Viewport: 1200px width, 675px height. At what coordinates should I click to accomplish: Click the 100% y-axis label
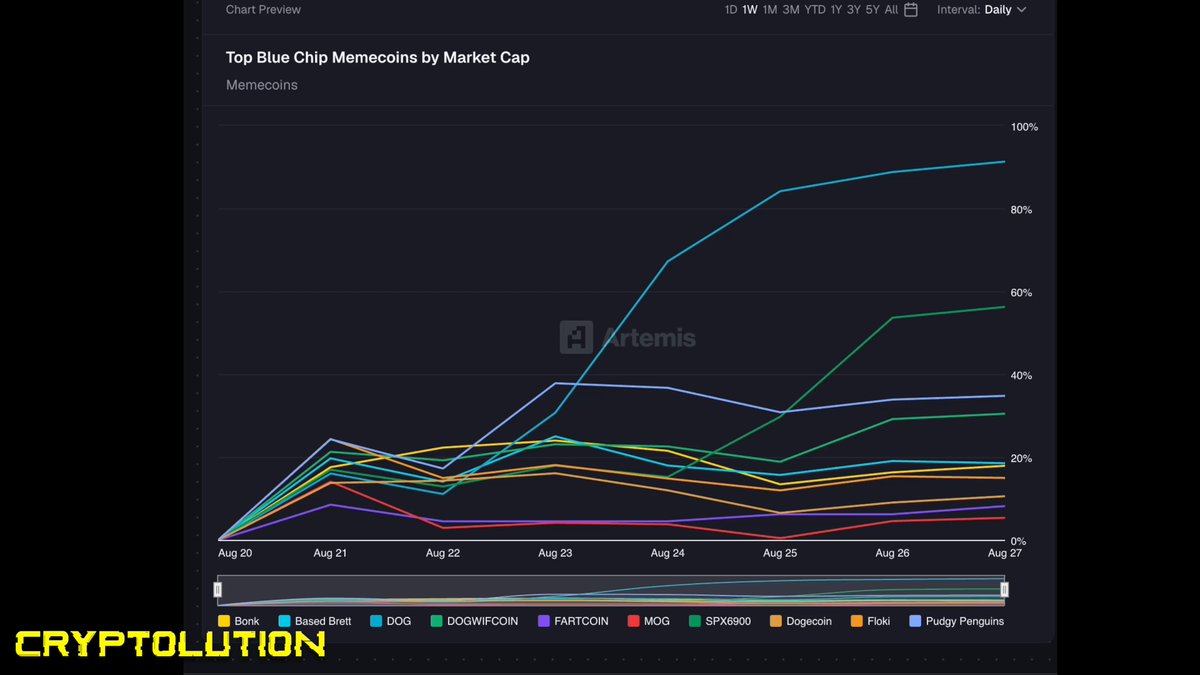(x=1025, y=128)
